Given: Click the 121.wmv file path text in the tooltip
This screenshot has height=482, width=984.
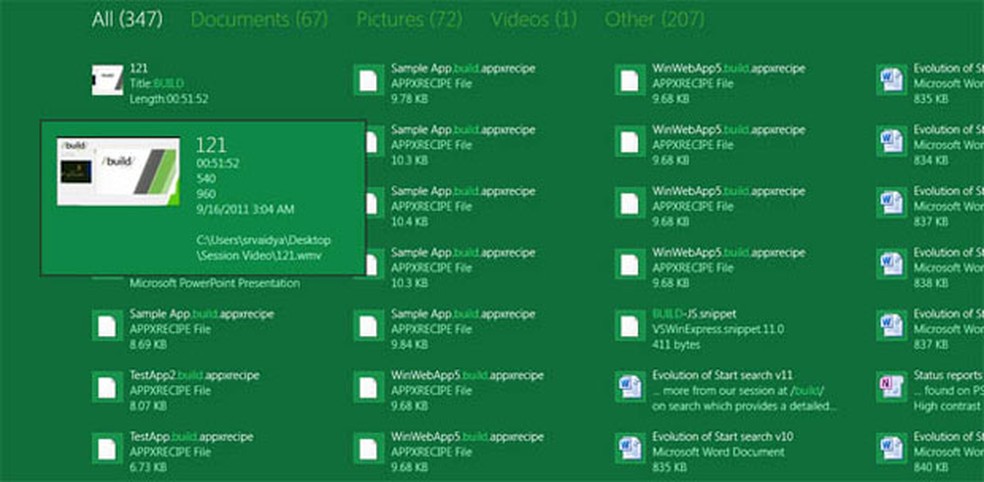Looking at the screenshot, I should (x=263, y=248).
